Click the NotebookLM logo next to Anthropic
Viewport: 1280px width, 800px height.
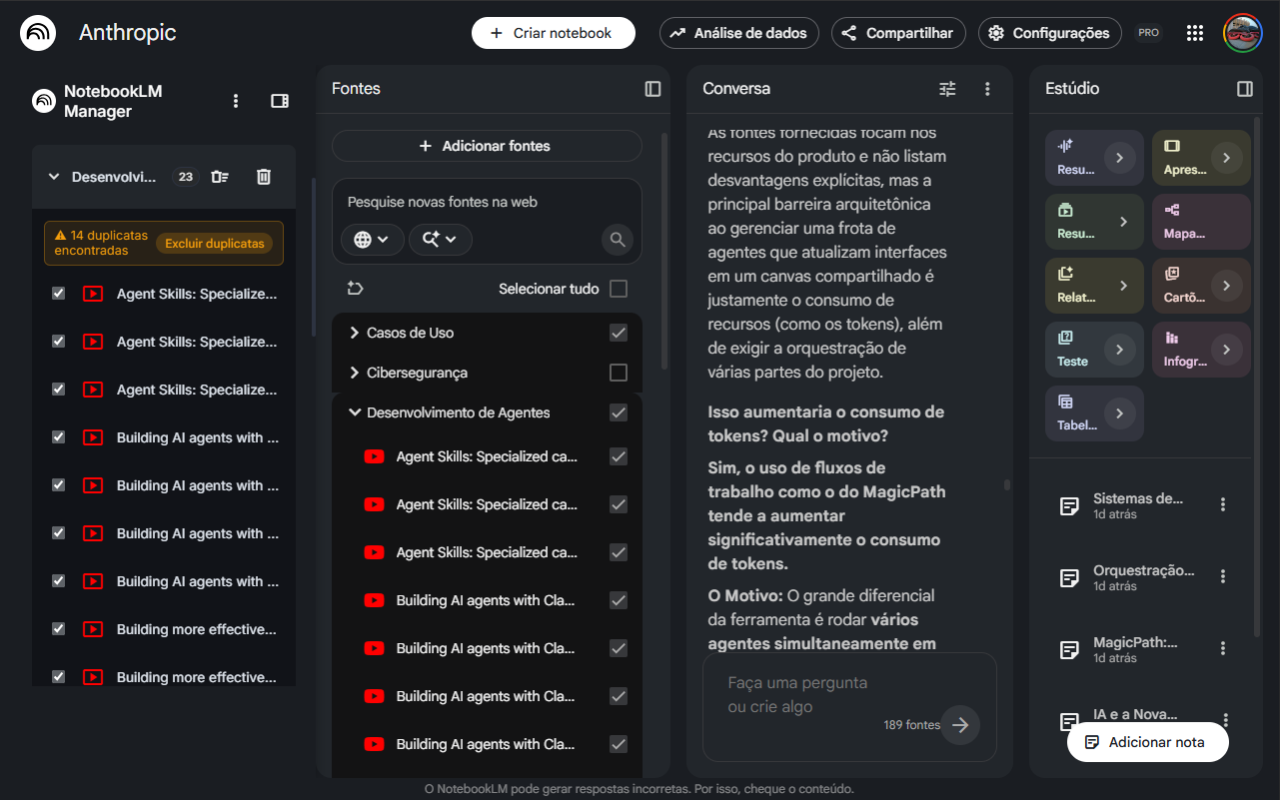click(38, 33)
